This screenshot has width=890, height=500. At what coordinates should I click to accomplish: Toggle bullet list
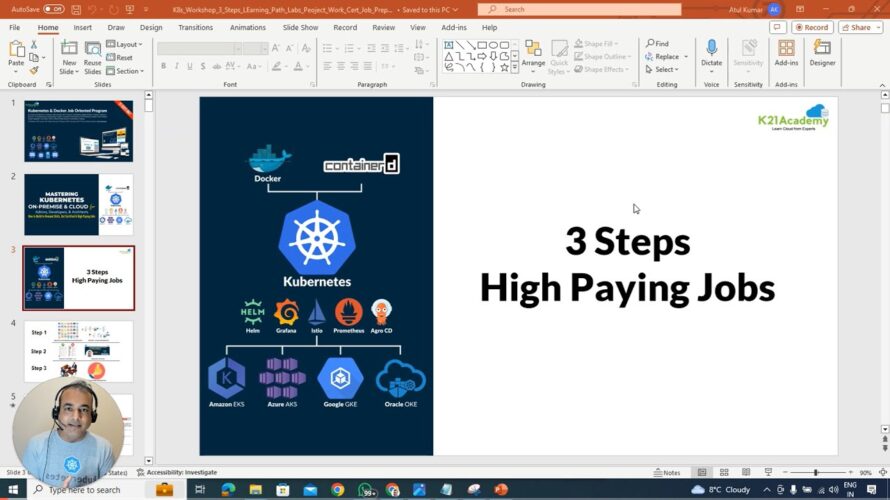click(327, 48)
